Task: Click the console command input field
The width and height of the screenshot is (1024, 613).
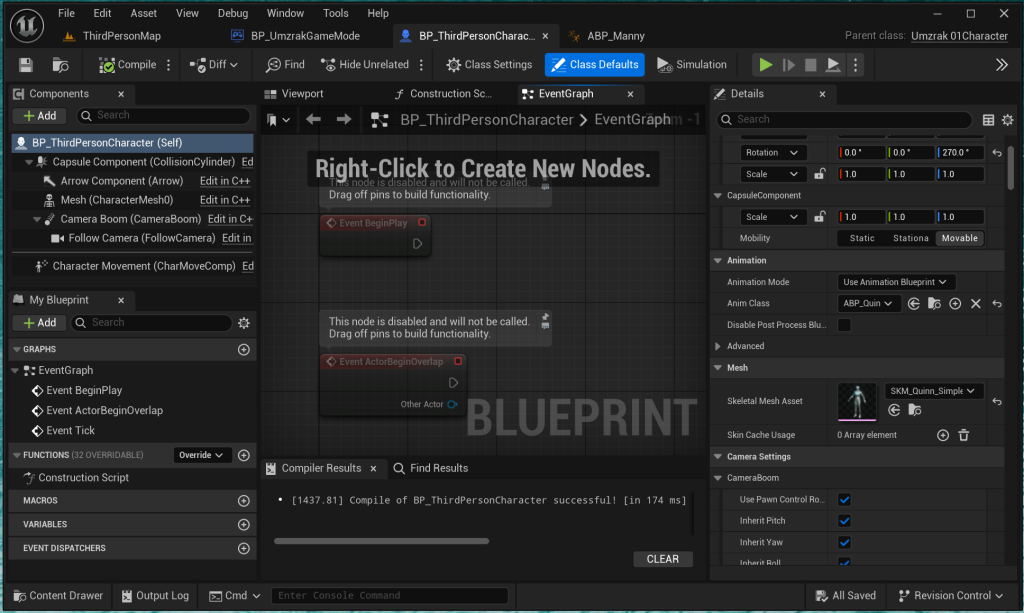Action: click(389, 596)
